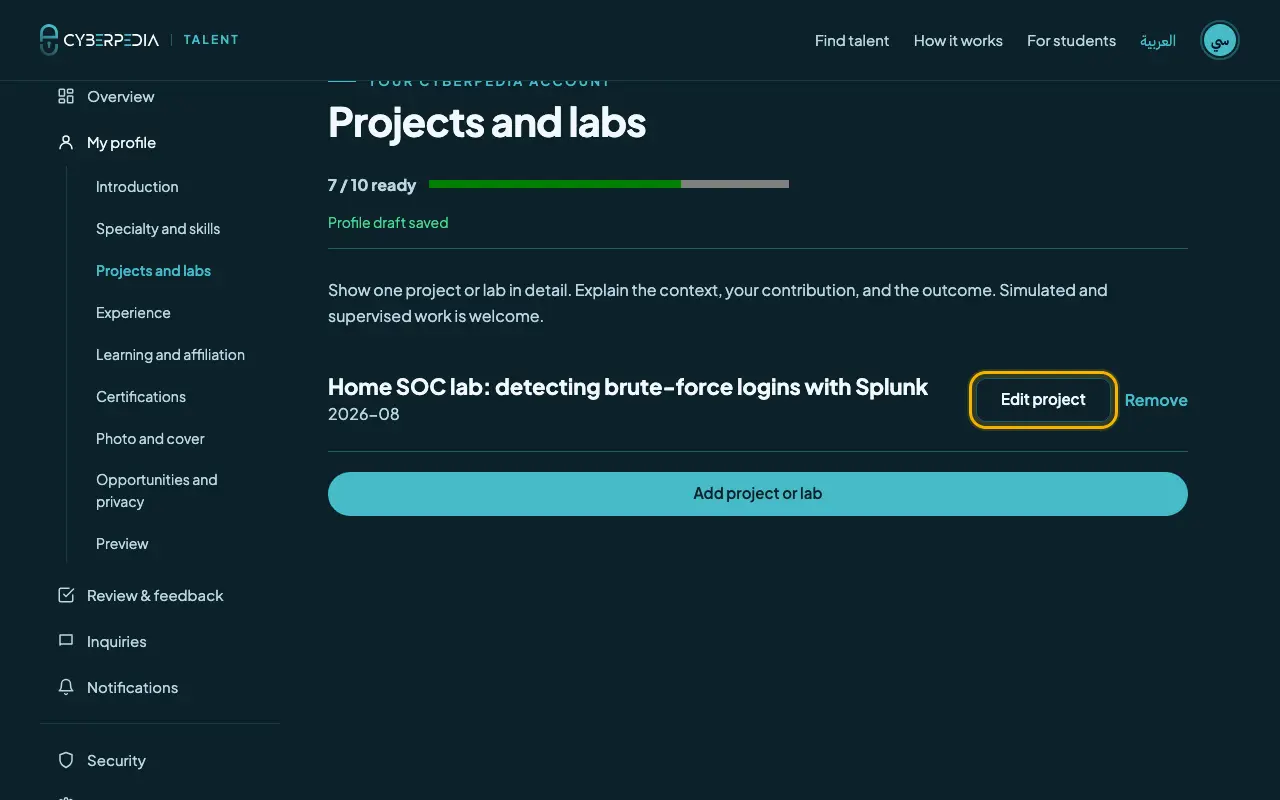Select Projects and labs sidebar item

pos(153,271)
